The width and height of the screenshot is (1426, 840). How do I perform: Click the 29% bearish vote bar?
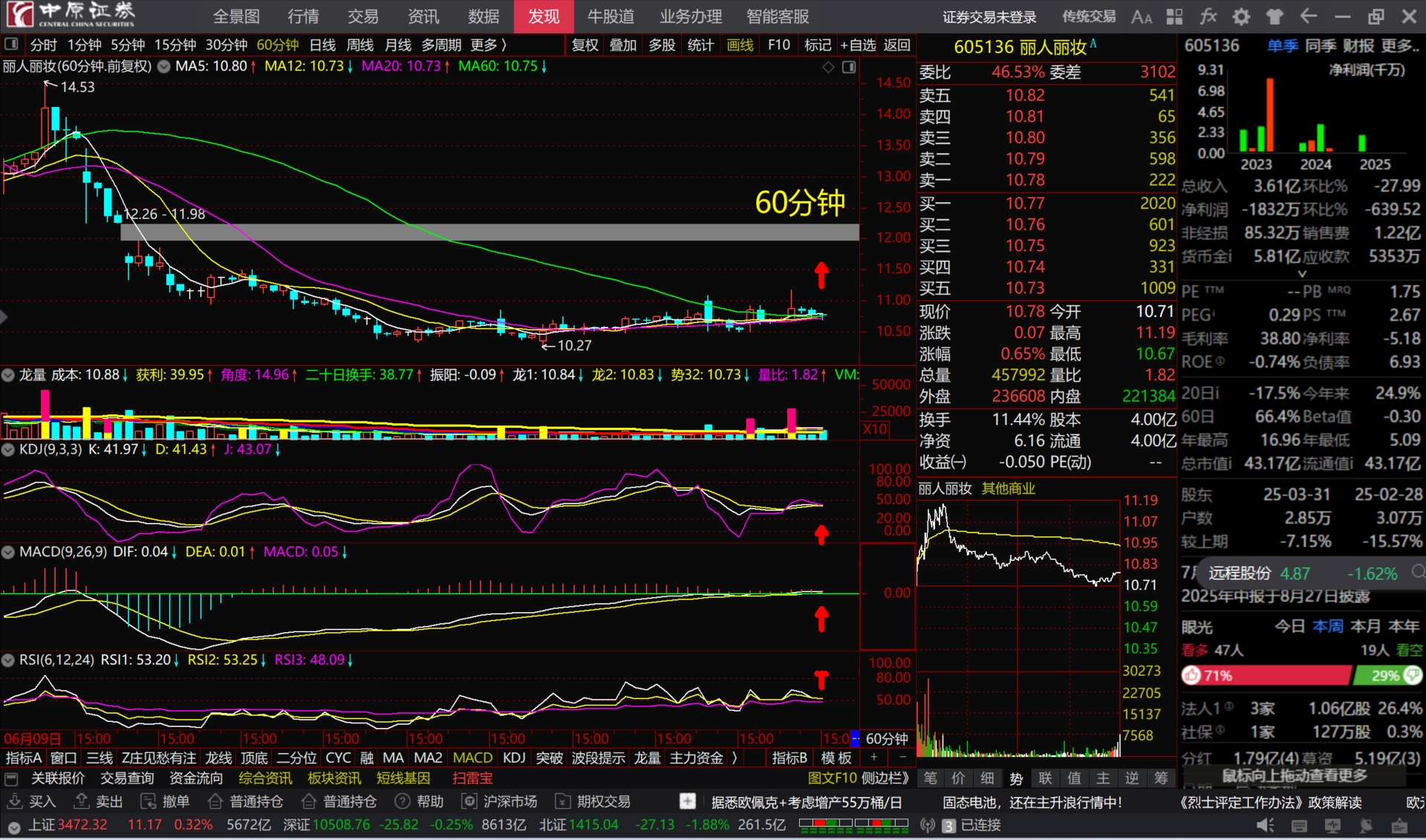[1387, 675]
